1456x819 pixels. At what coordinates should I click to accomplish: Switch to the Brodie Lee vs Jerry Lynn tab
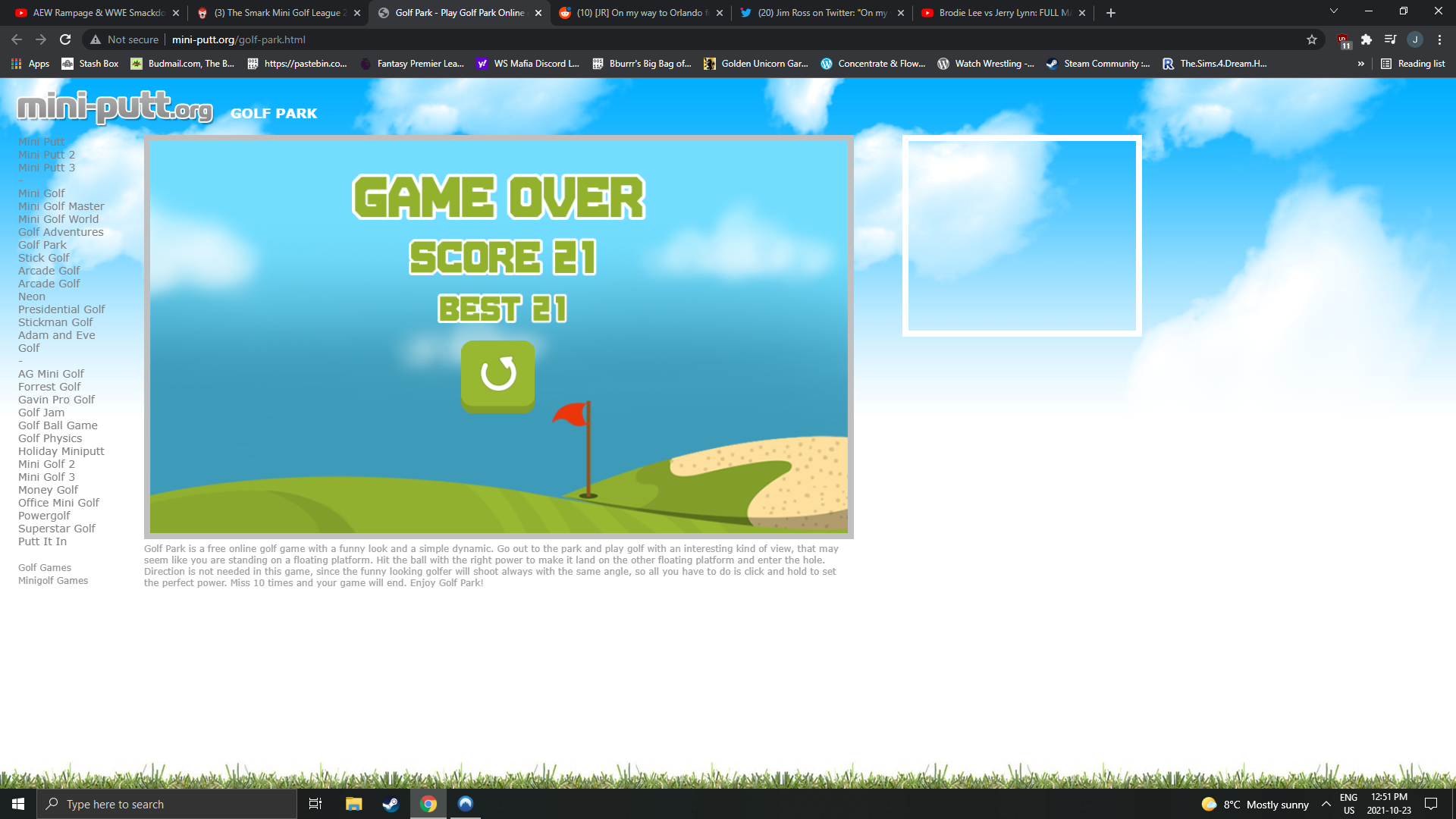click(1003, 13)
